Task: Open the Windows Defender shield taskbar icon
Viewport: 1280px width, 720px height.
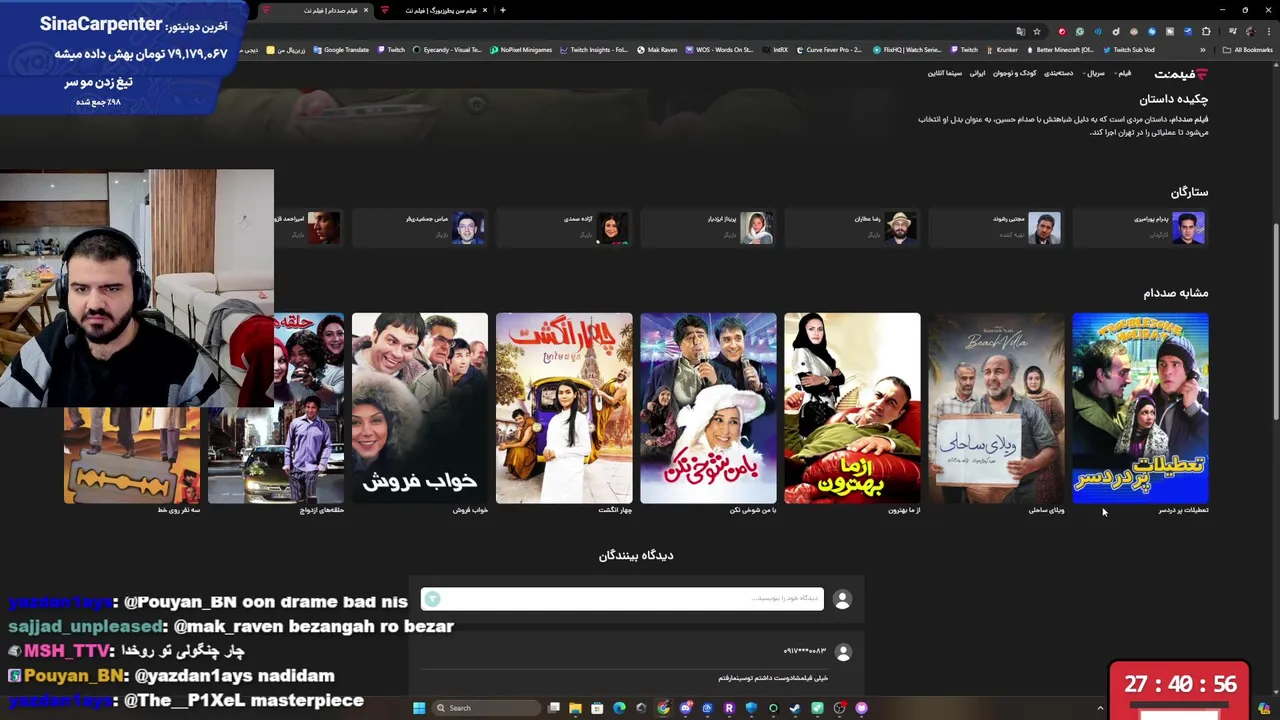Action: (751, 708)
